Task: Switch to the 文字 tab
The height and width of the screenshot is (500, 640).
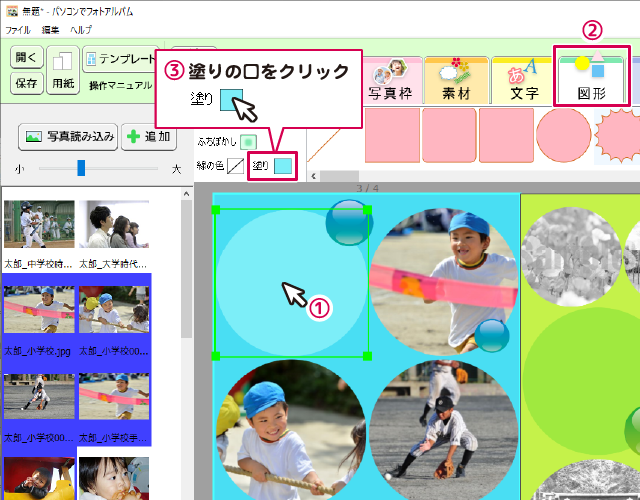Action: (524, 81)
